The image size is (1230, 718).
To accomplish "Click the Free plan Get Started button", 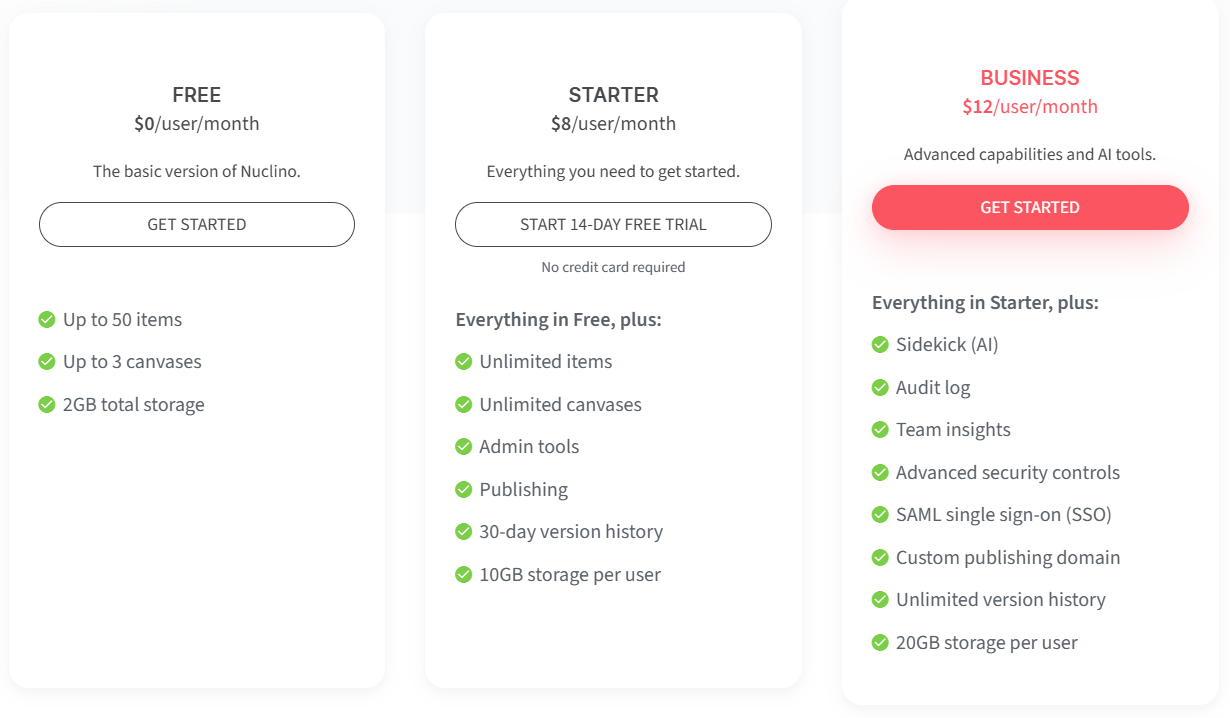I will click(197, 225).
